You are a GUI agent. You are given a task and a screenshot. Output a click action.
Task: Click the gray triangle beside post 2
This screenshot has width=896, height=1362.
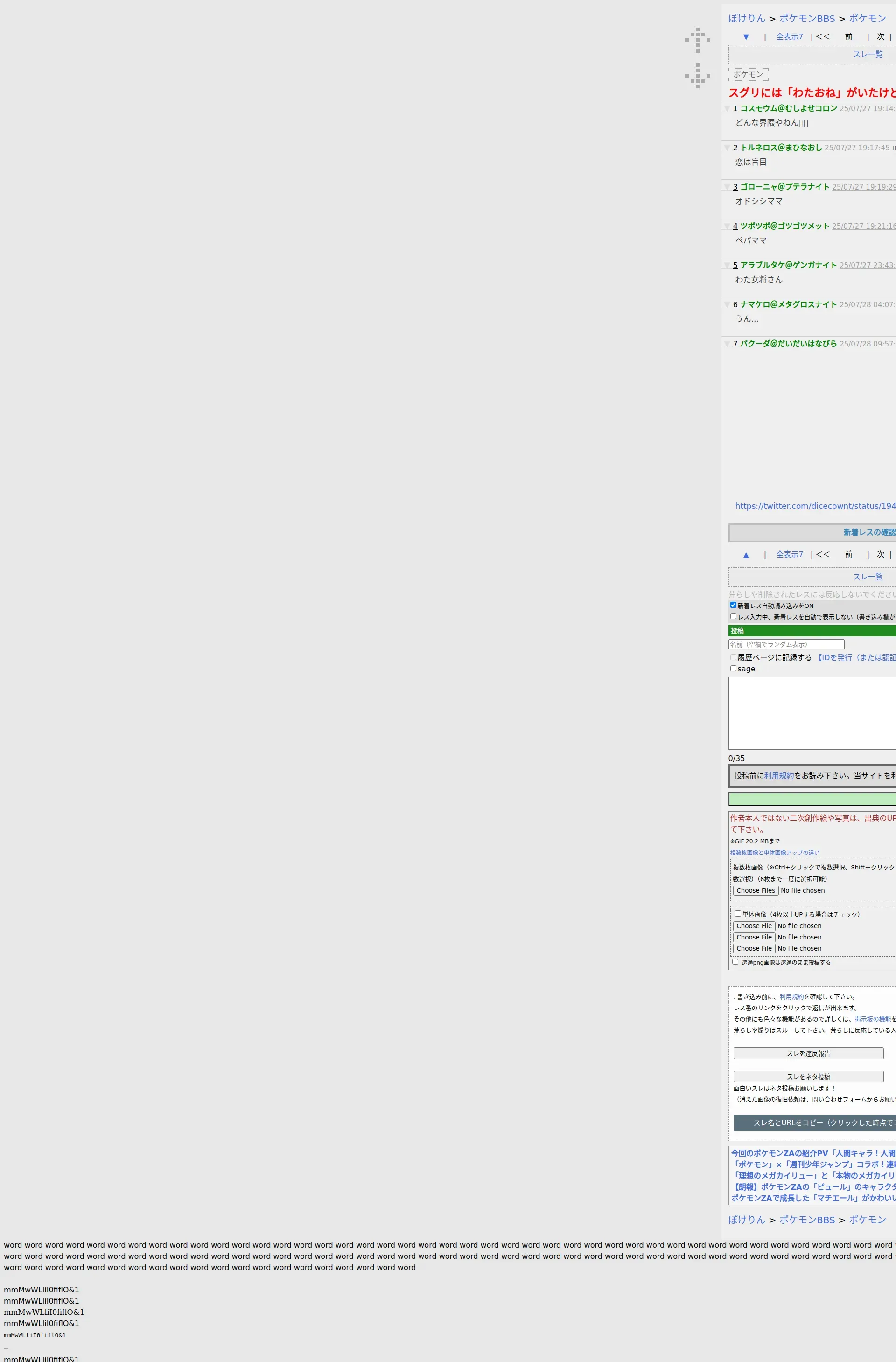click(727, 148)
